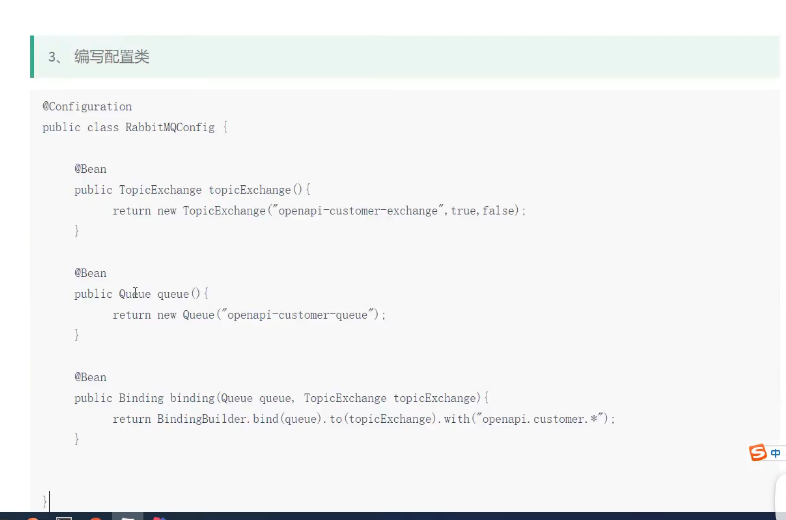Image resolution: width=786 pixels, height=520 pixels.
Task: Click after the final closing brace of class
Action: (49, 499)
